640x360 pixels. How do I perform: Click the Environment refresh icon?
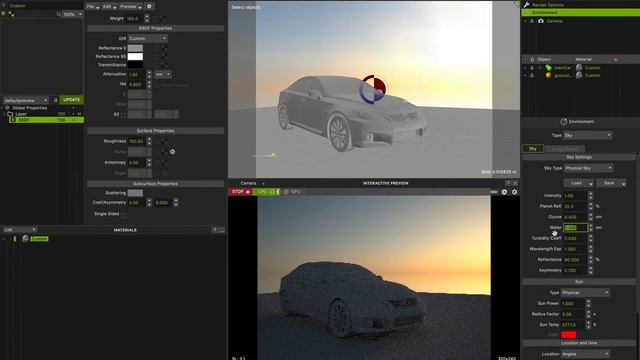click(x=564, y=122)
